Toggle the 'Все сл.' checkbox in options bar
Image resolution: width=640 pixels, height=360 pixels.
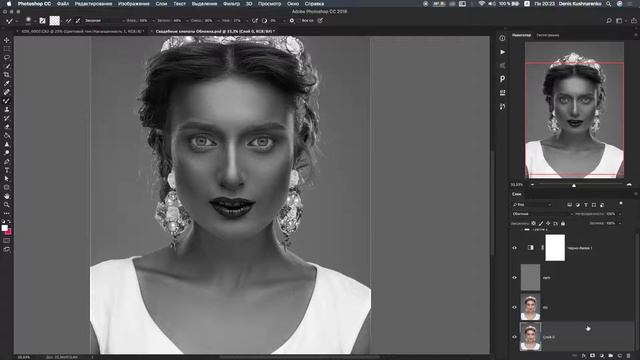coord(299,20)
